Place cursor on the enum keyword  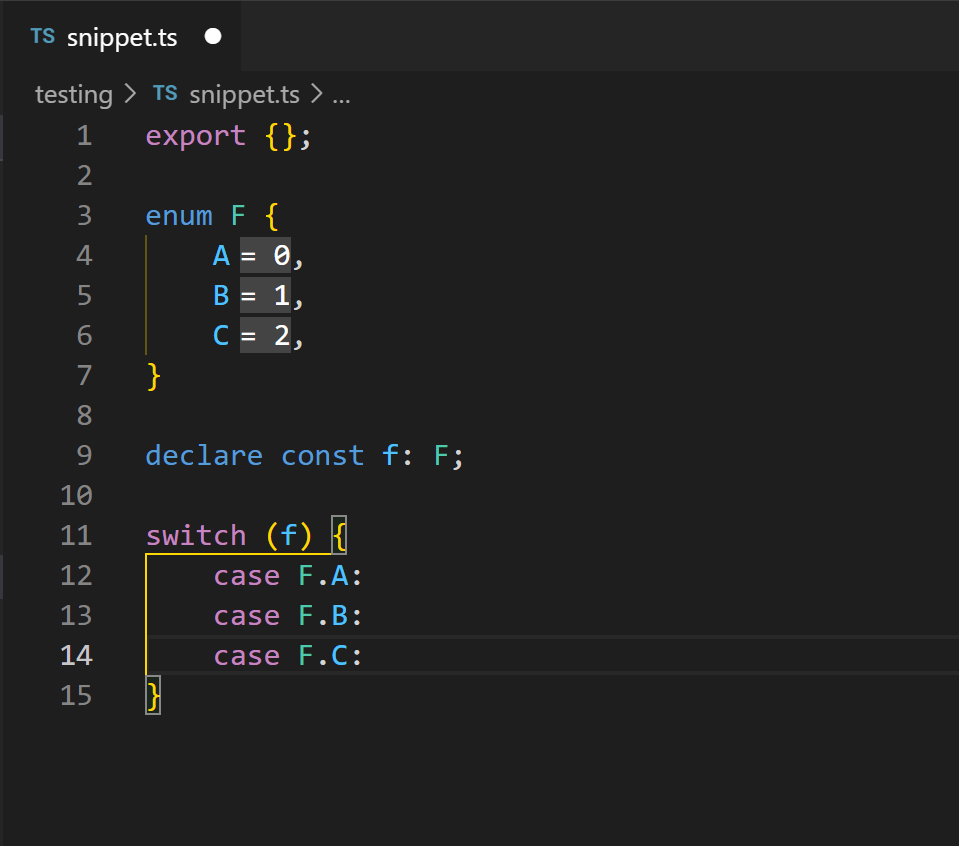(179, 216)
